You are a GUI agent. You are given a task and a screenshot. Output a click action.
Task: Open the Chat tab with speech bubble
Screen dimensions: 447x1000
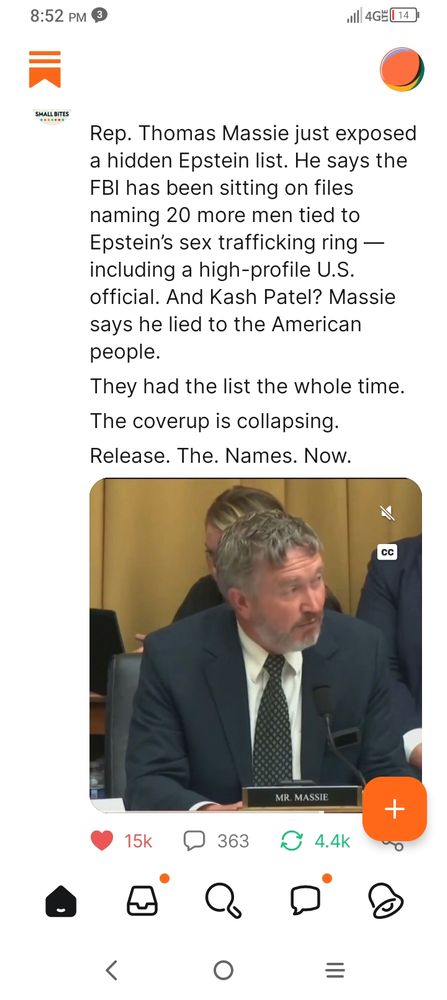click(x=305, y=901)
